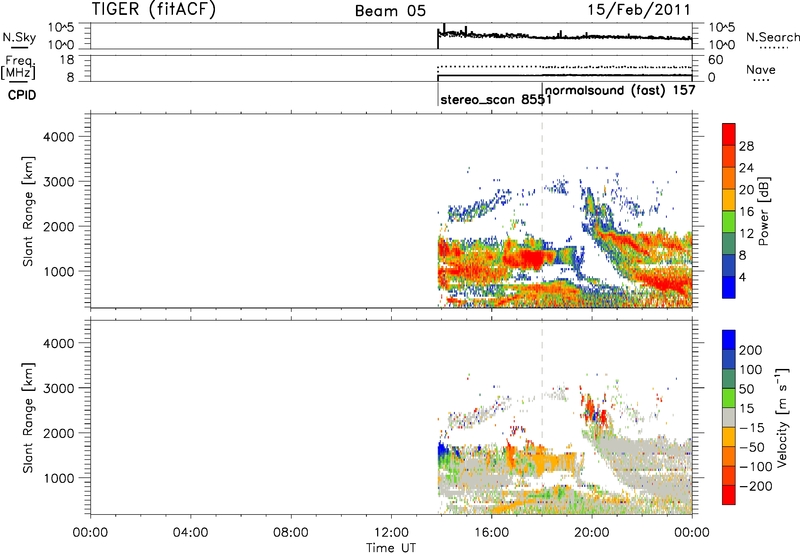This screenshot has height=554, width=800.
Task: Click the '12' label on the Power colorbar
Action: 746,234
